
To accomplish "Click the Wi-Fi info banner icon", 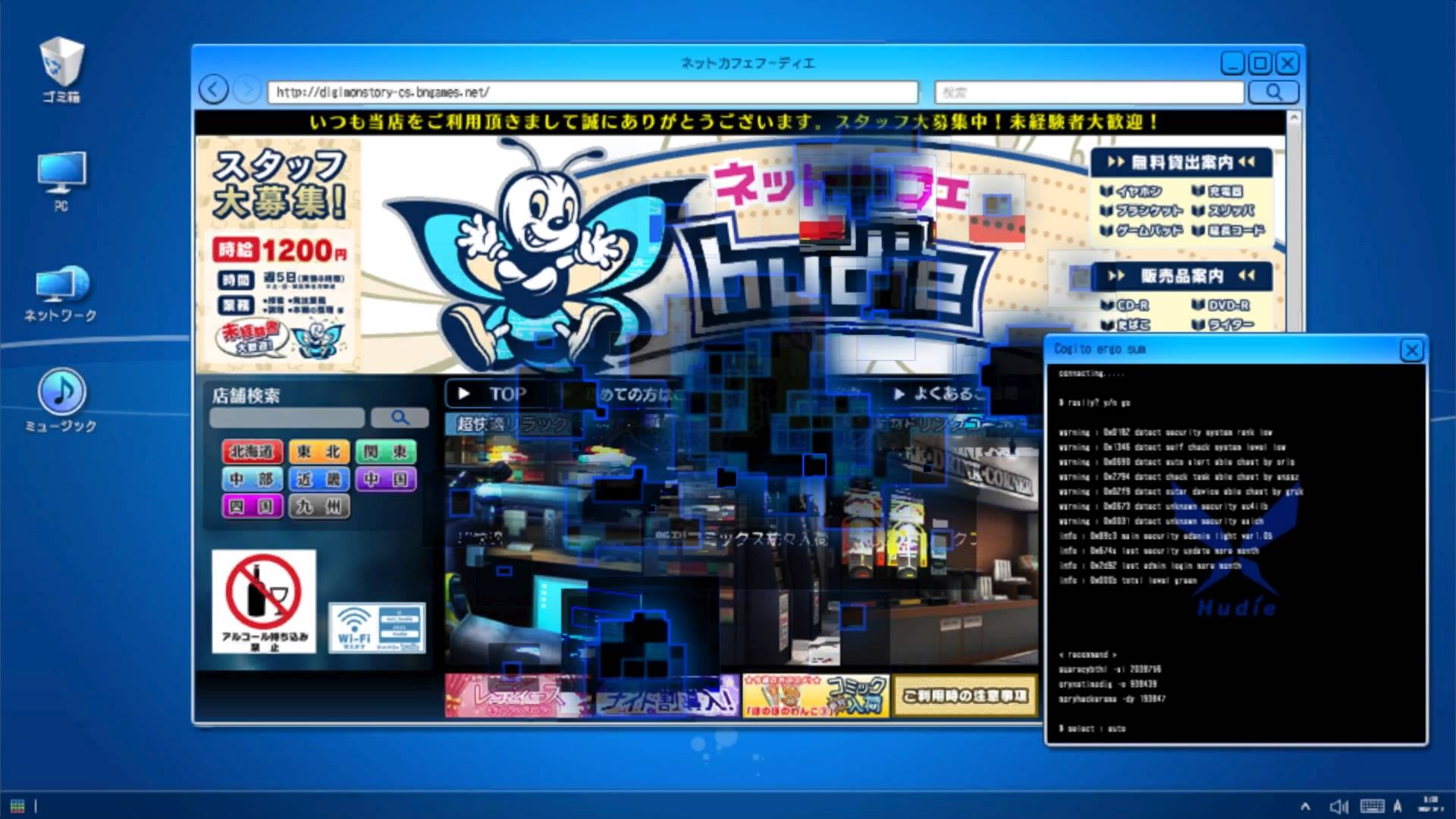I will tap(377, 627).
